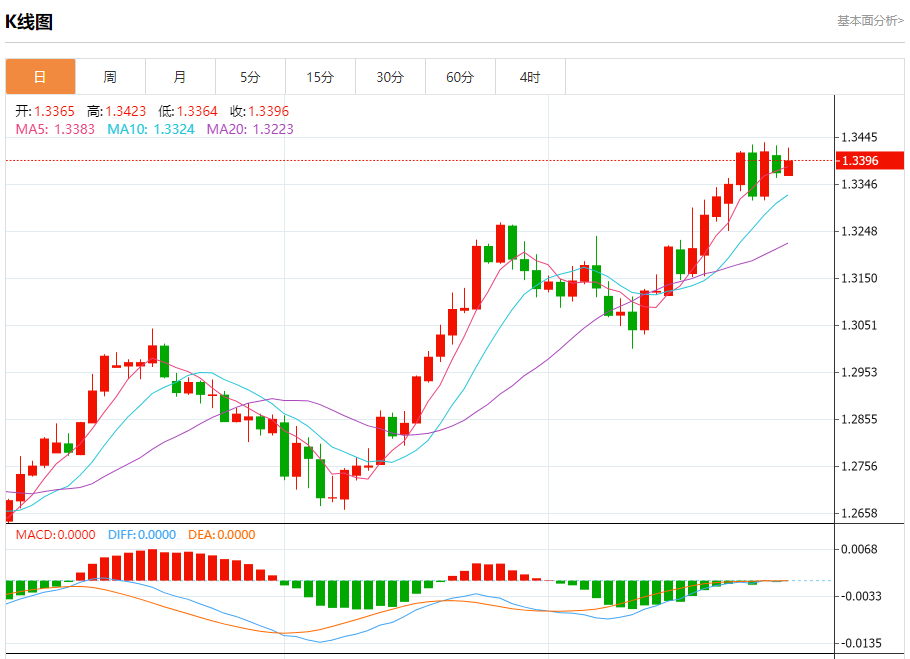Select the 日 (daily) chart tab
Screen dimensions: 910x659
(40, 77)
